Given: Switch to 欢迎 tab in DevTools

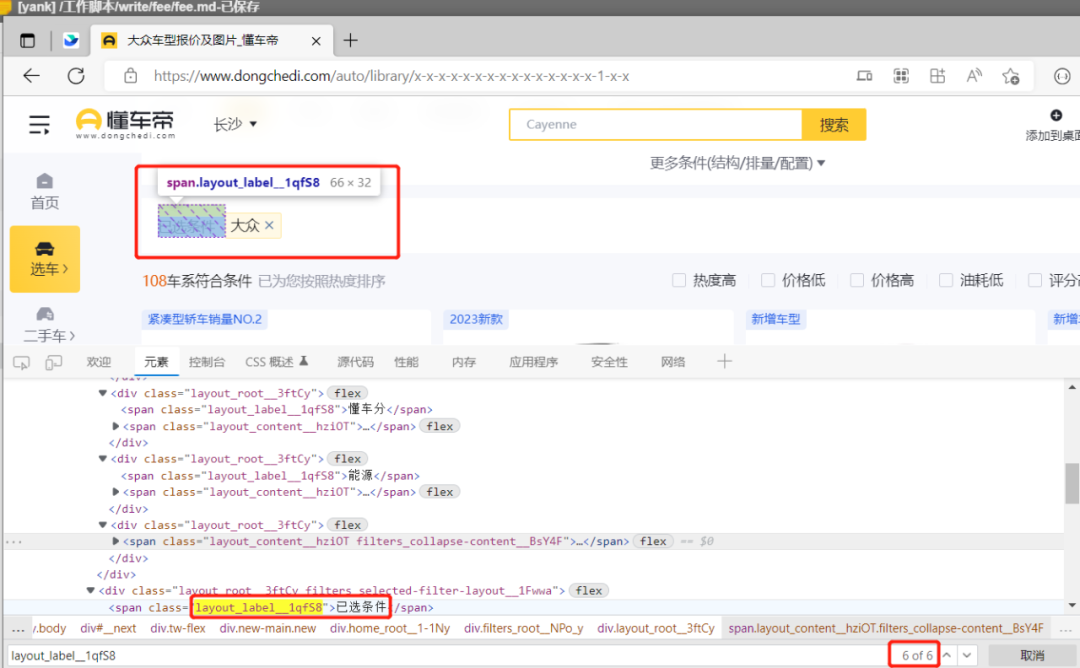Looking at the screenshot, I should pos(98,362).
